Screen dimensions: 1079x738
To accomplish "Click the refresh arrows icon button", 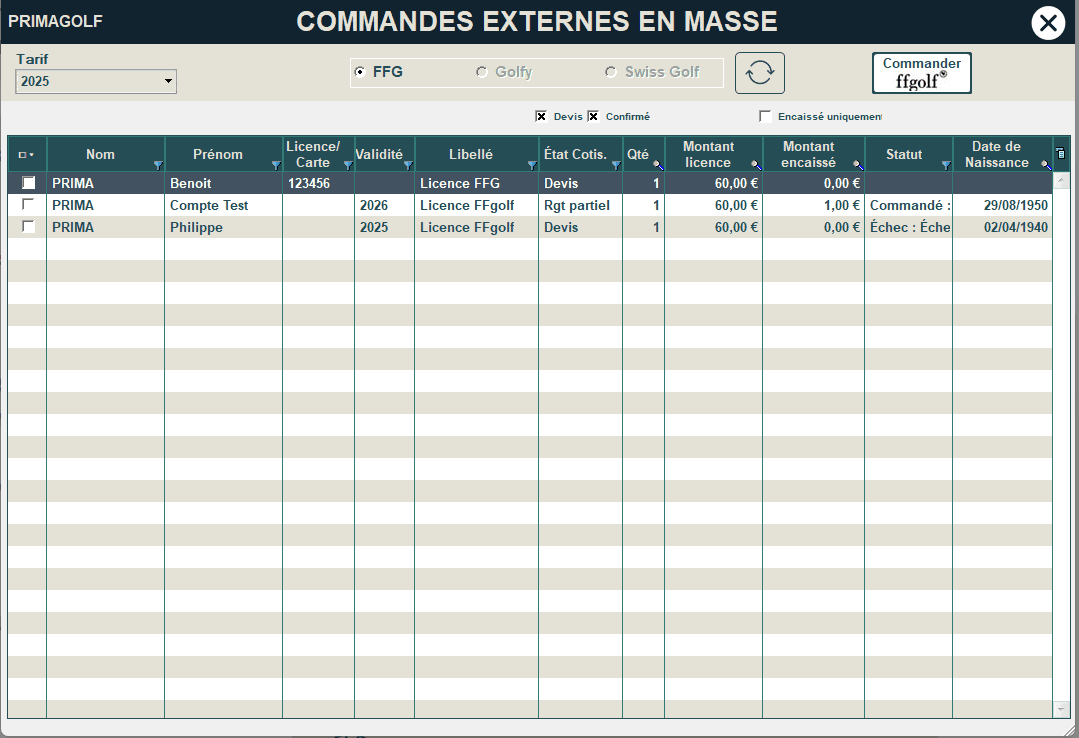I will tap(760, 73).
